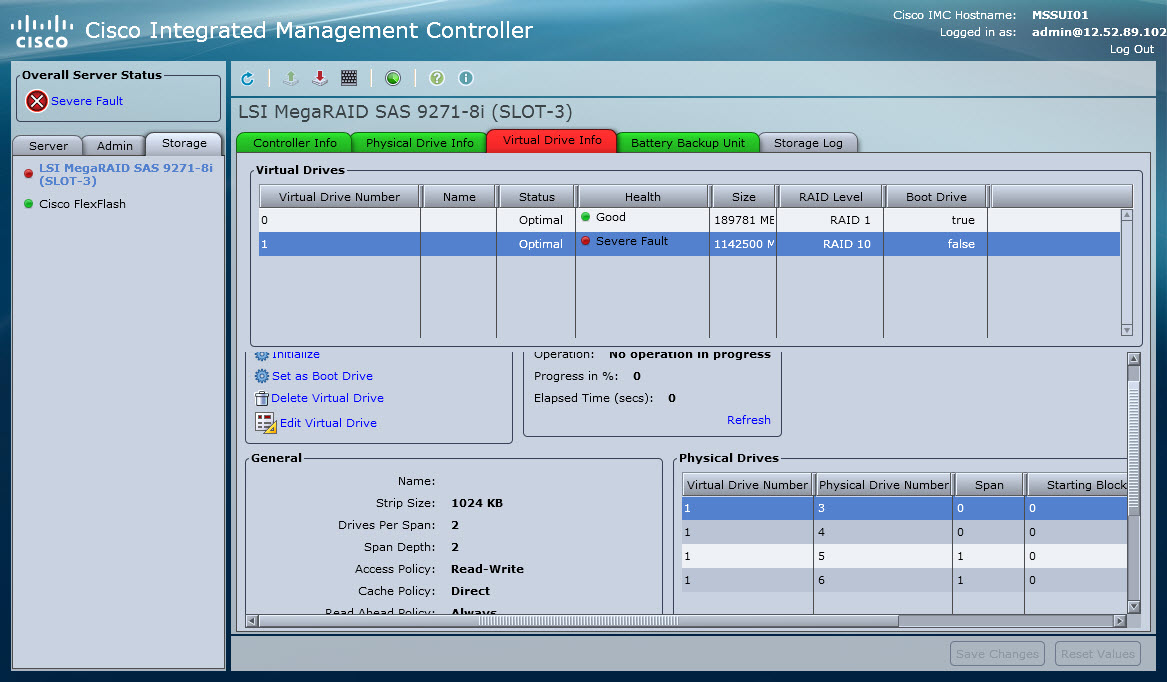Open the Storage Log tab
Screen dimensions: 1167x682
pyautogui.click(x=808, y=143)
